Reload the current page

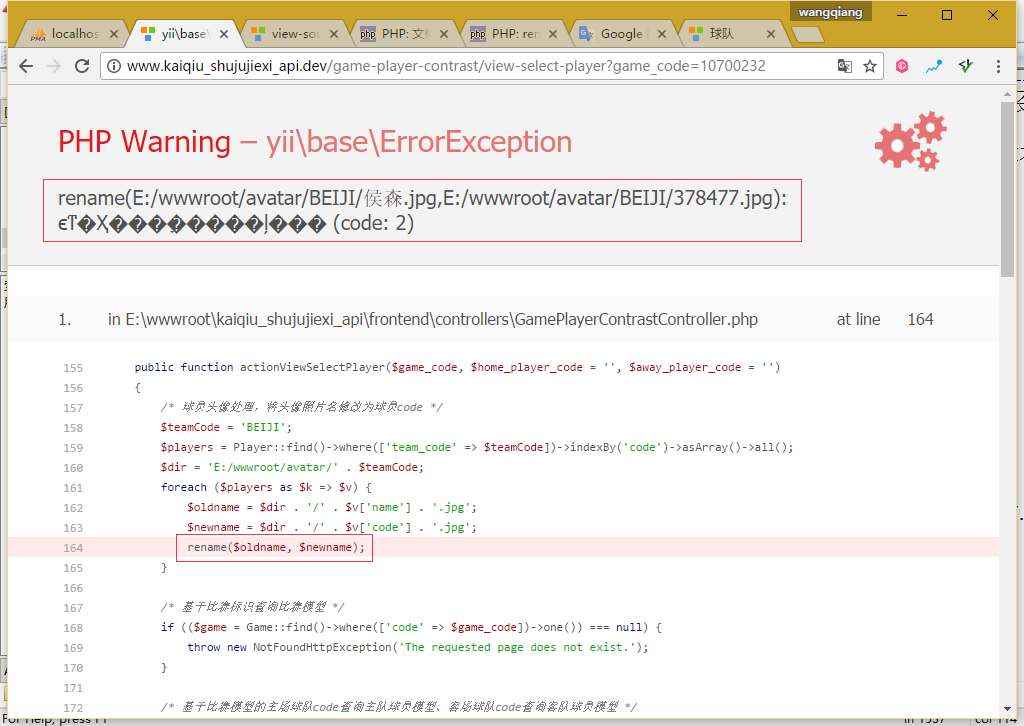point(82,66)
